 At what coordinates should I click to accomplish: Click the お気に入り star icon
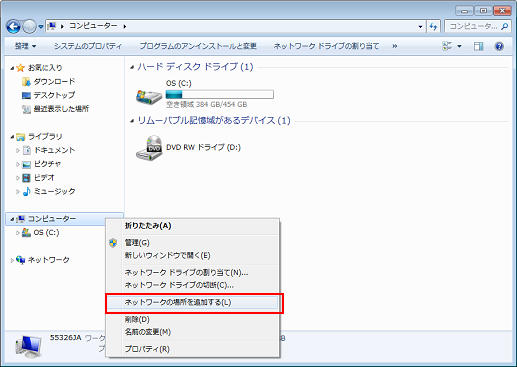[20, 68]
